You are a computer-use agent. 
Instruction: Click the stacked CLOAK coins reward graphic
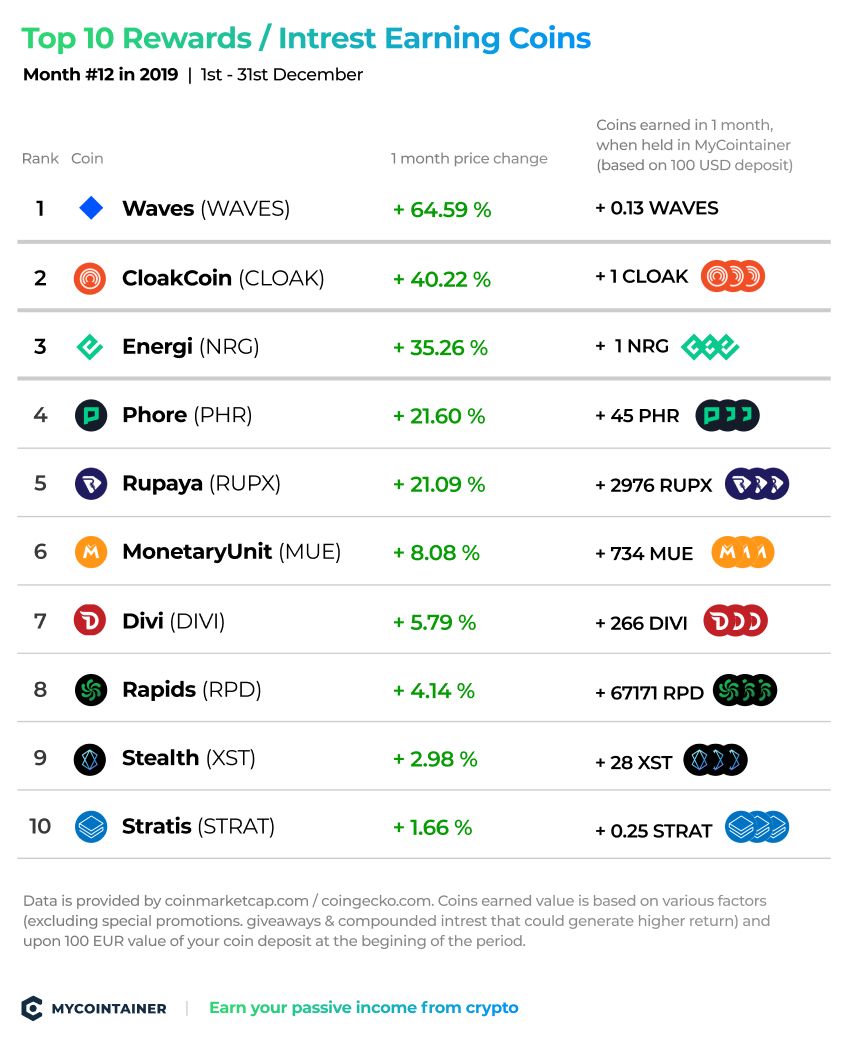[733, 277]
